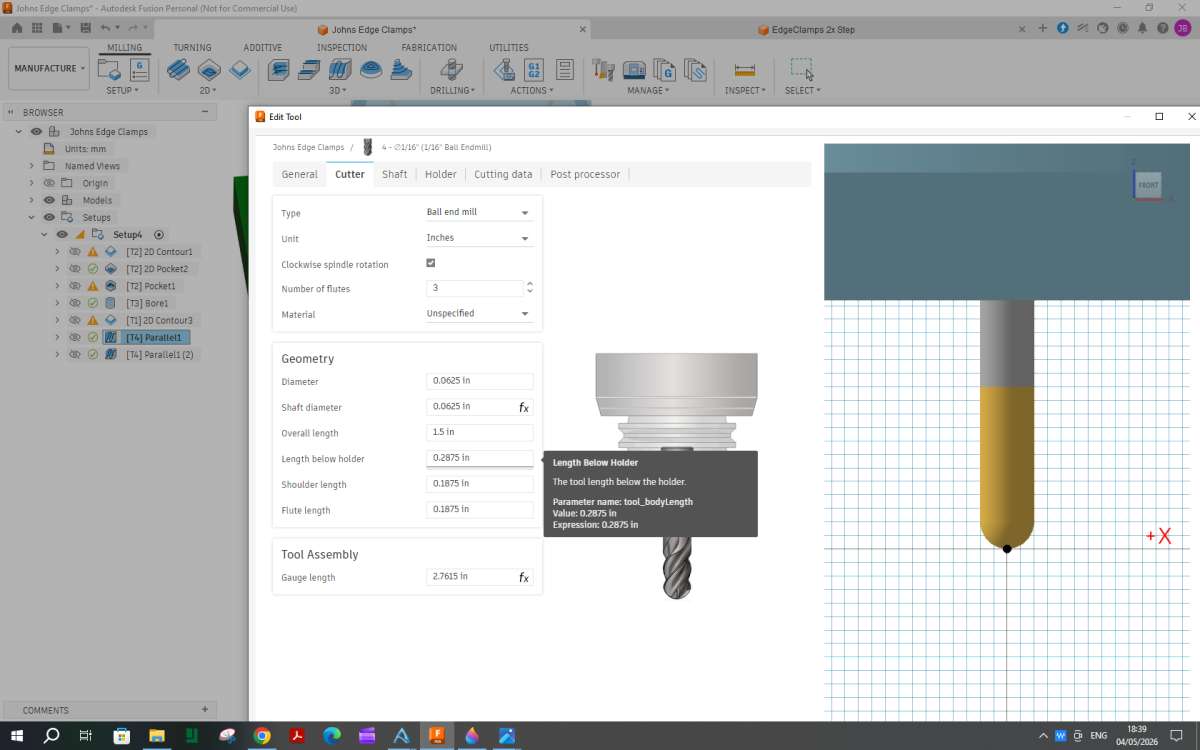
Task: Toggle visibility eye of Origin
Action: coord(49,183)
